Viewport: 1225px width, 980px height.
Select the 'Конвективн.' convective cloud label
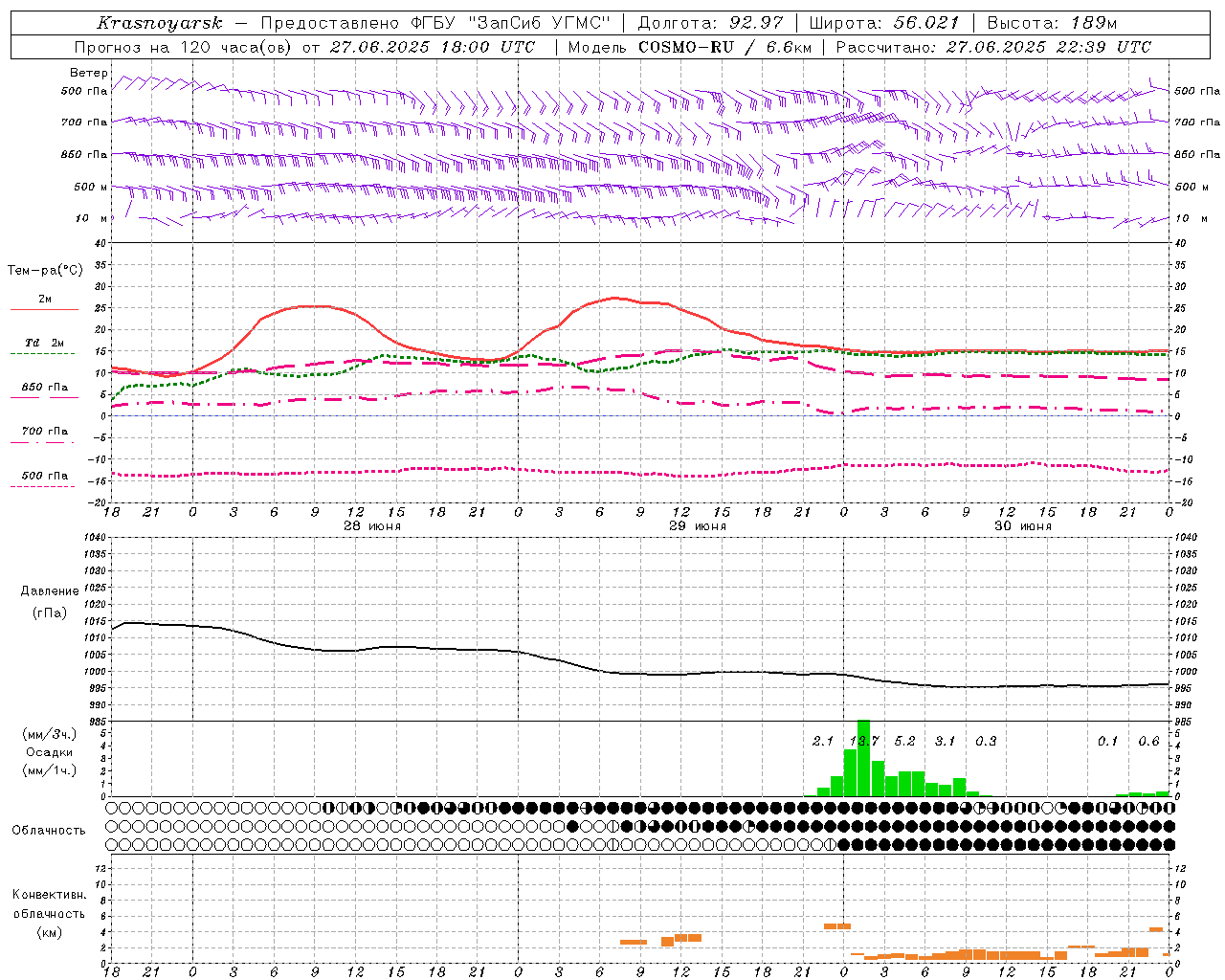click(49, 895)
